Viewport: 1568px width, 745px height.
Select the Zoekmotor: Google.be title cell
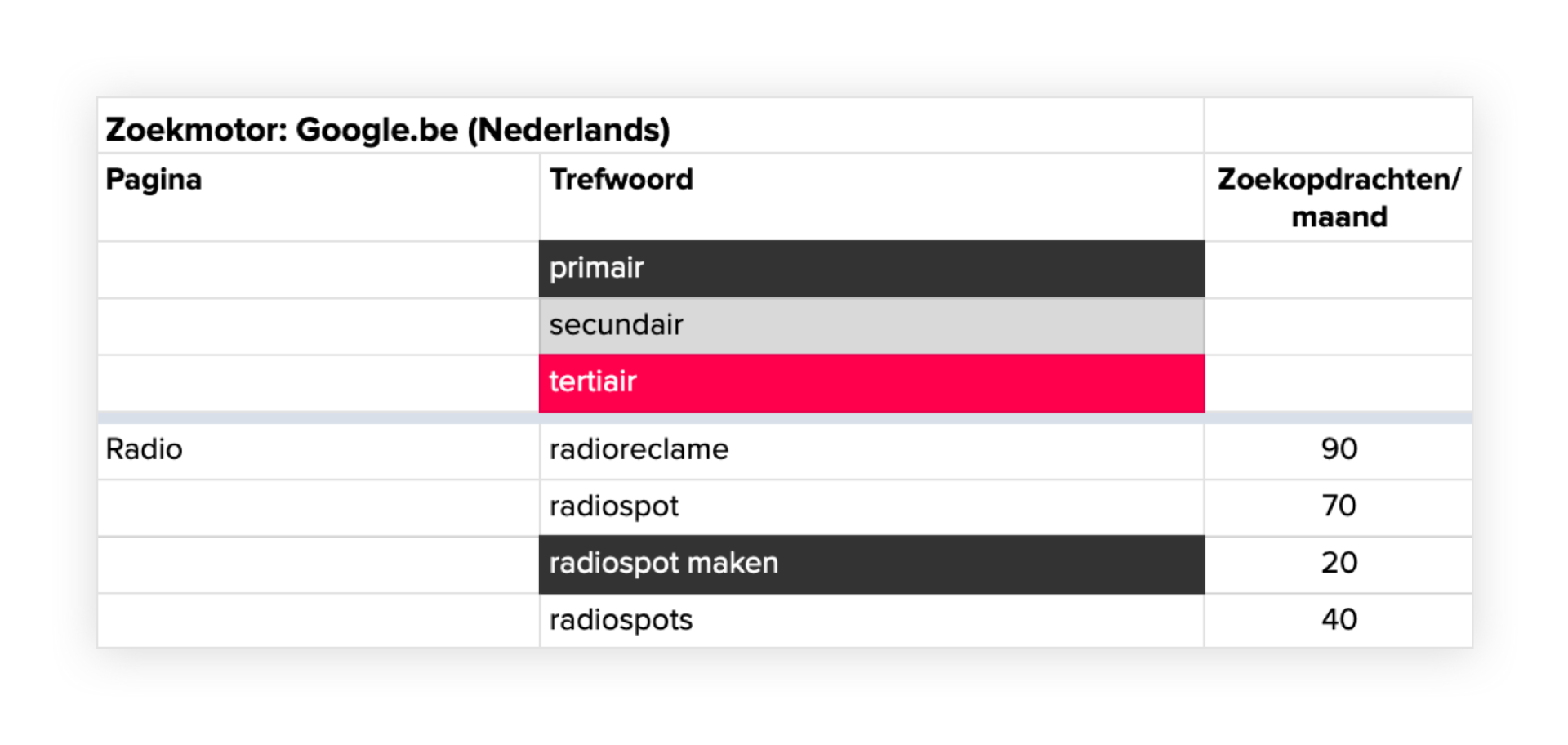click(650, 126)
